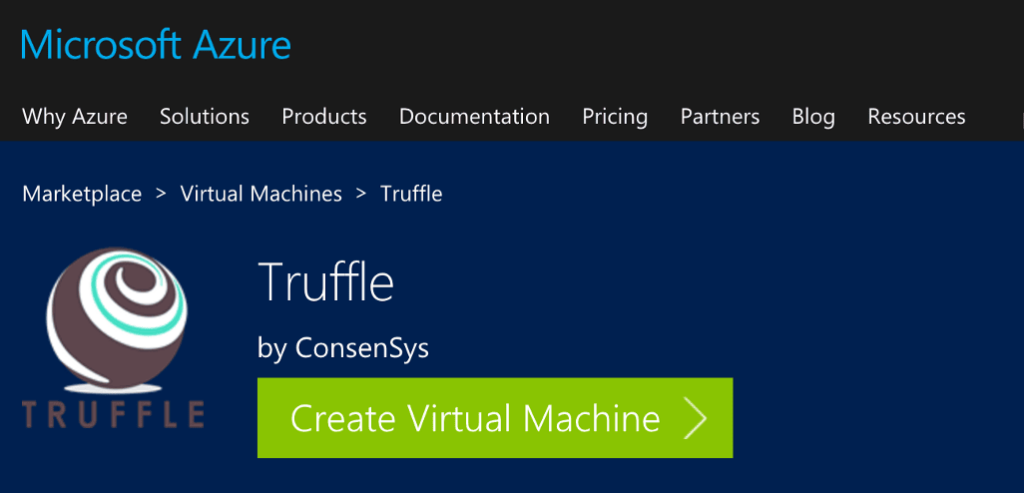The height and width of the screenshot is (493, 1024).
Task: Select Pricing in the top navigation
Action: [615, 117]
